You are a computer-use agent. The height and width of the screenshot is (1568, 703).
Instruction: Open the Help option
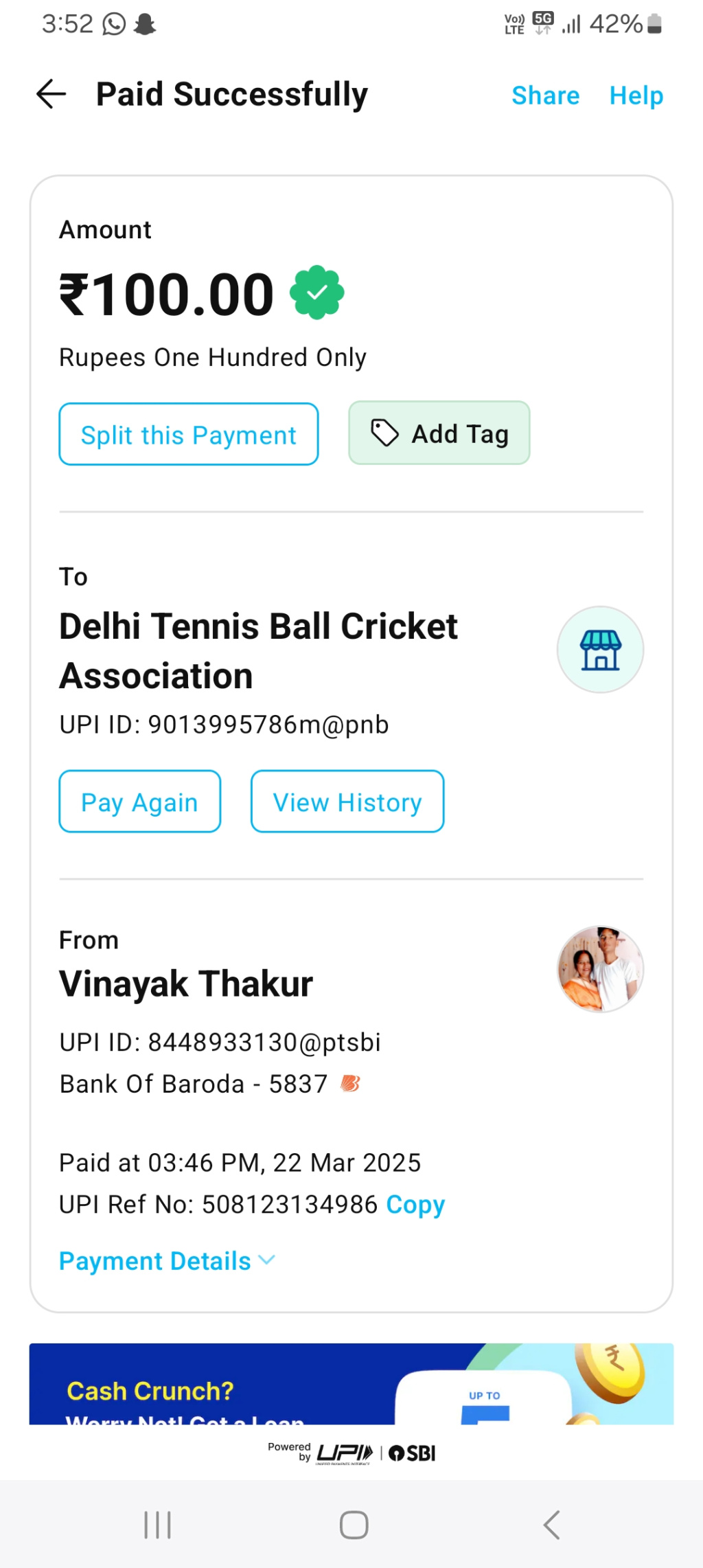point(636,95)
